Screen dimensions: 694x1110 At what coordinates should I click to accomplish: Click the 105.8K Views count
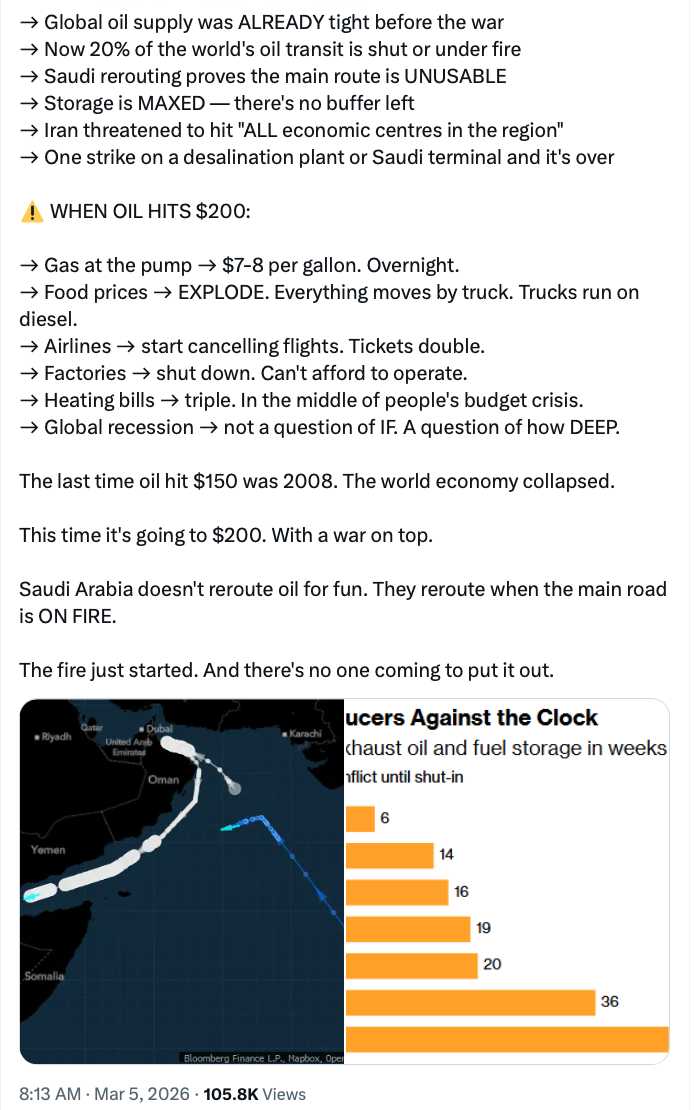tap(254, 1094)
